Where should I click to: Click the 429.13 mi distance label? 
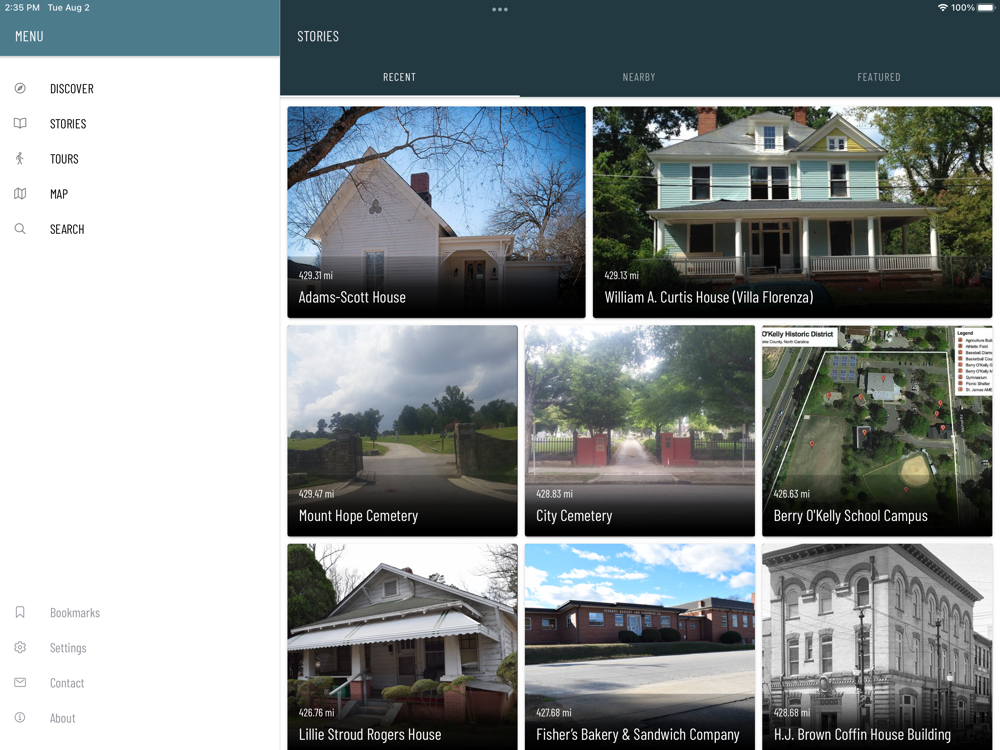(x=621, y=276)
